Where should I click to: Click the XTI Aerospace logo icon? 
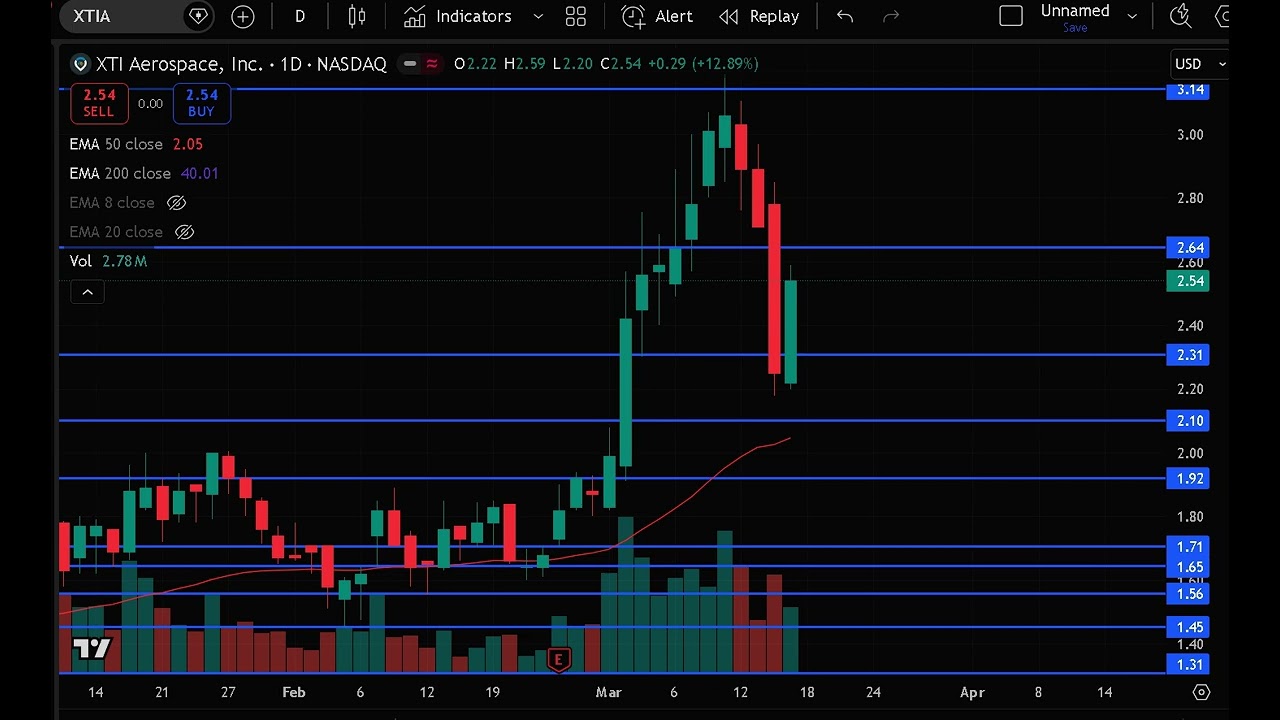pyautogui.click(x=80, y=64)
